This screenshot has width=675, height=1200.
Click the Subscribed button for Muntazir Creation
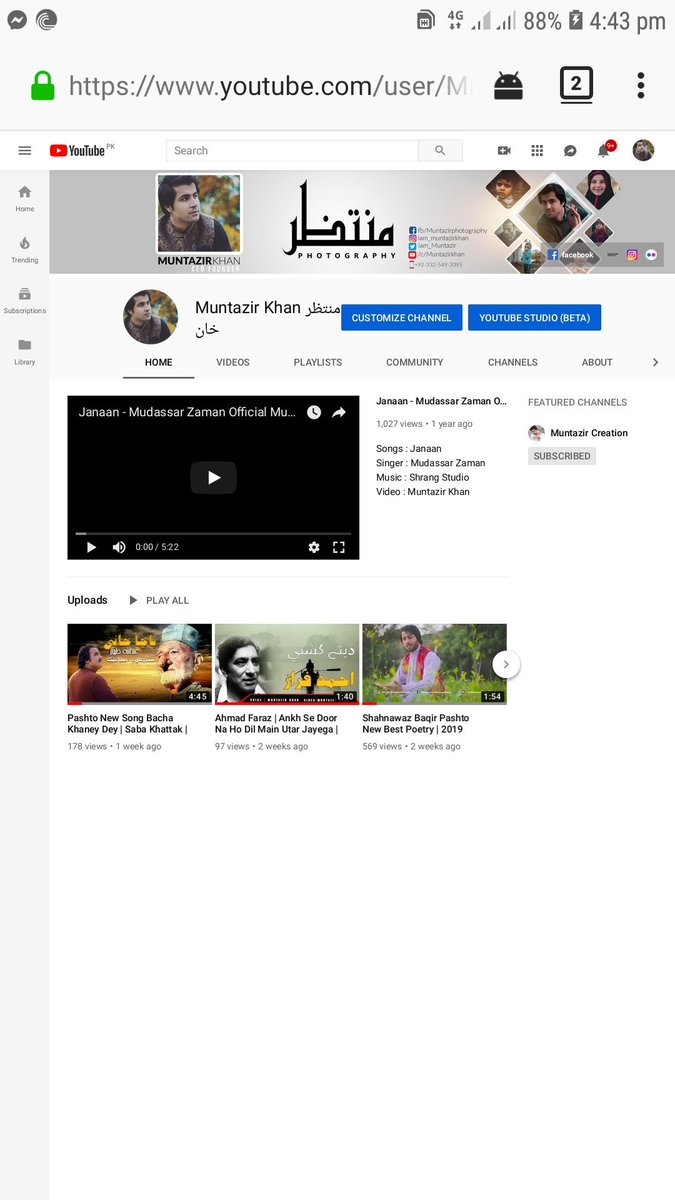pos(562,456)
